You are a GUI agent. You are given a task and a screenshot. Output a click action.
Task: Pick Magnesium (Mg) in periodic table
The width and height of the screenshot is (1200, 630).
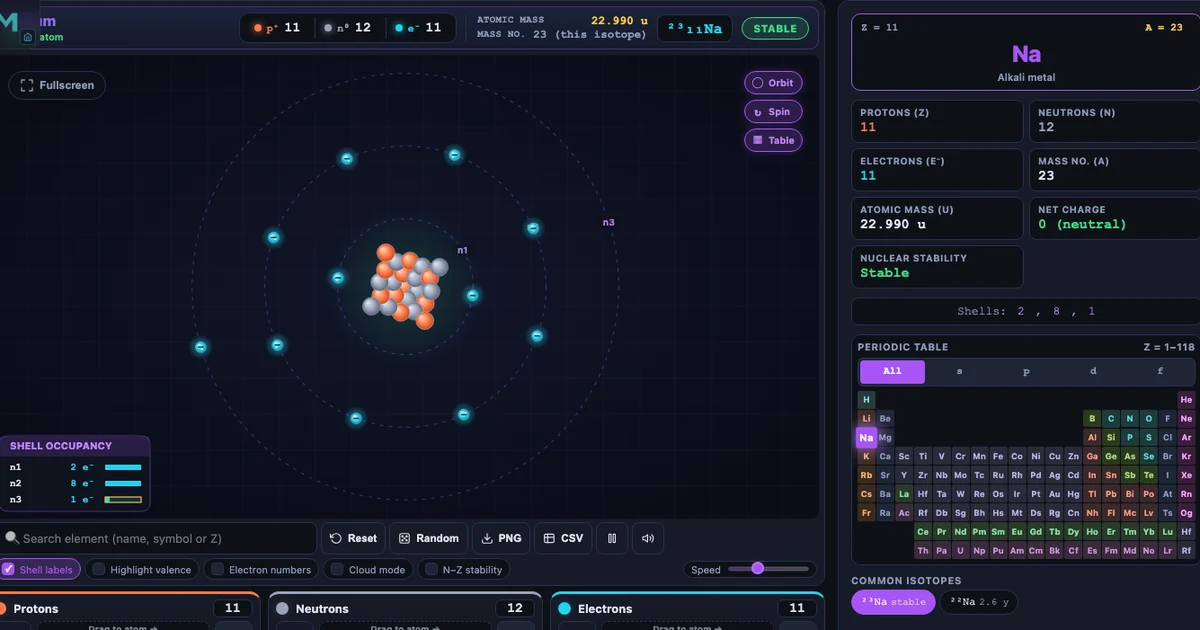[885, 437]
